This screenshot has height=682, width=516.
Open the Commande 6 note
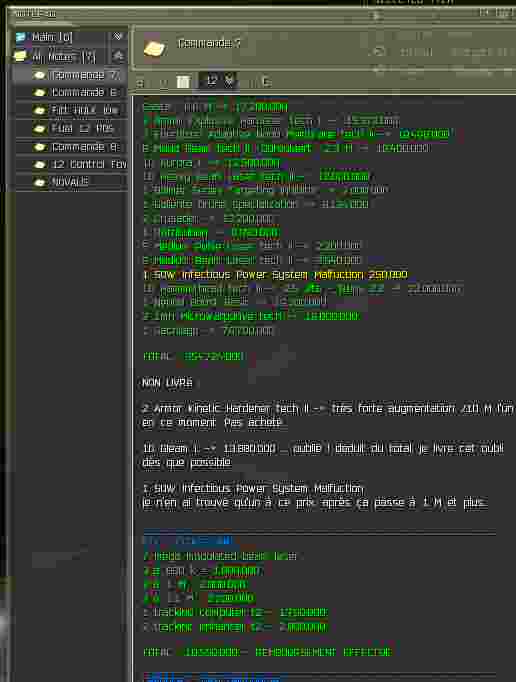85,93
